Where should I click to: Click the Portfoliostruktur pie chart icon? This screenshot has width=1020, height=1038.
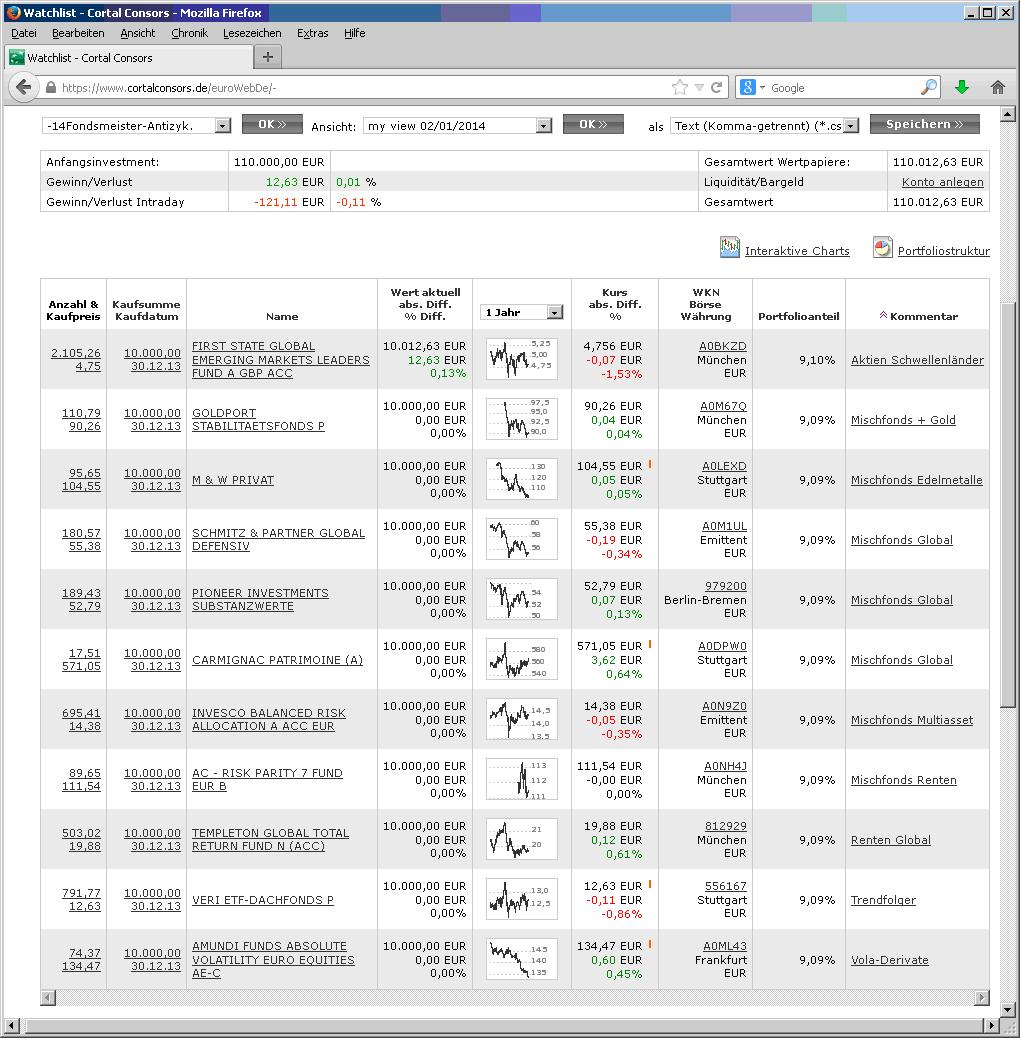click(882, 248)
